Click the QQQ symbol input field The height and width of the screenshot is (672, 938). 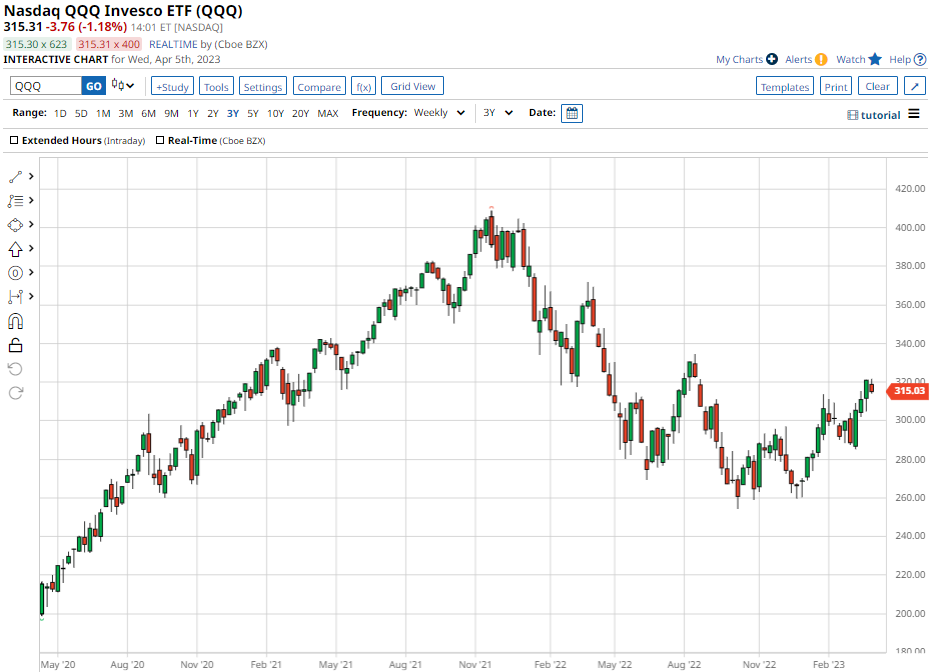click(x=45, y=86)
